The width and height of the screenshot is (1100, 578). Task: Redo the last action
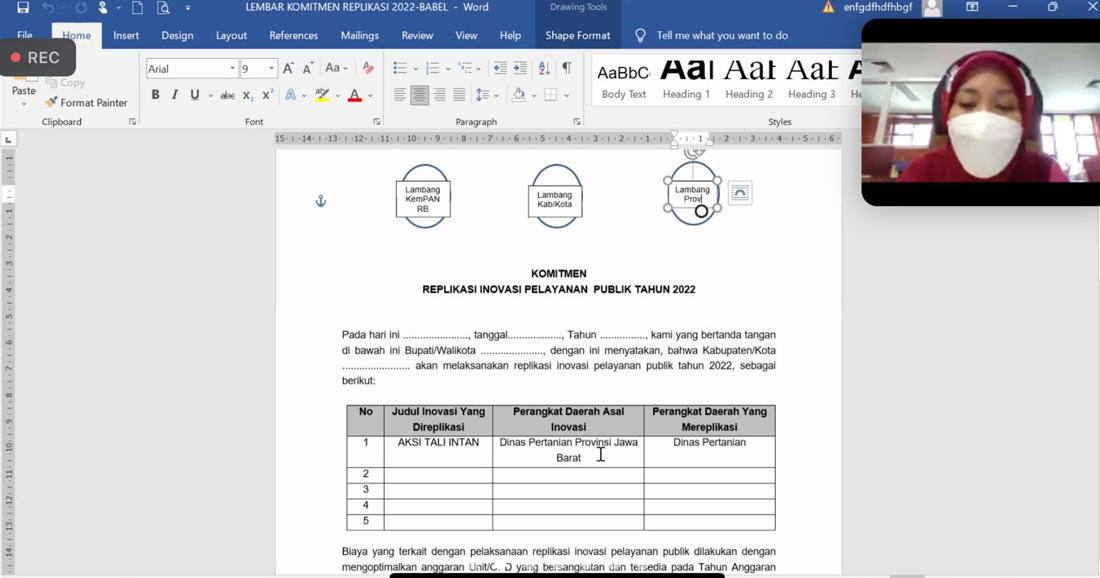click(81, 8)
